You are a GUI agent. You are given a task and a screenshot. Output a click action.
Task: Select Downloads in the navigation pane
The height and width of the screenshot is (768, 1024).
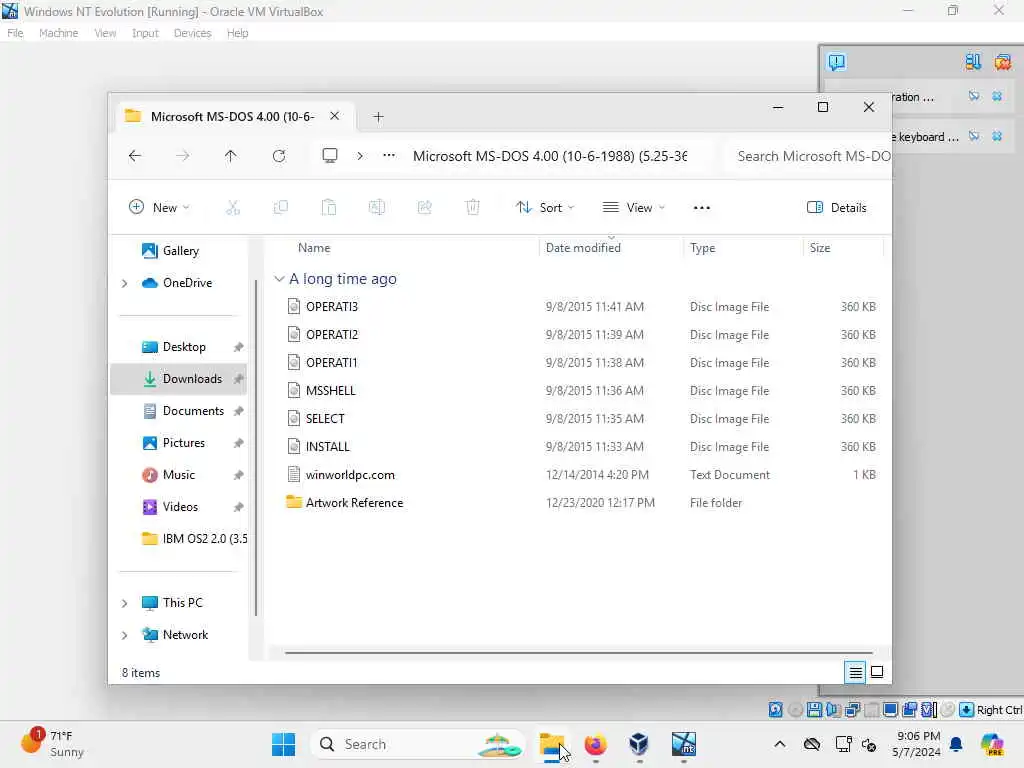click(x=178, y=379)
